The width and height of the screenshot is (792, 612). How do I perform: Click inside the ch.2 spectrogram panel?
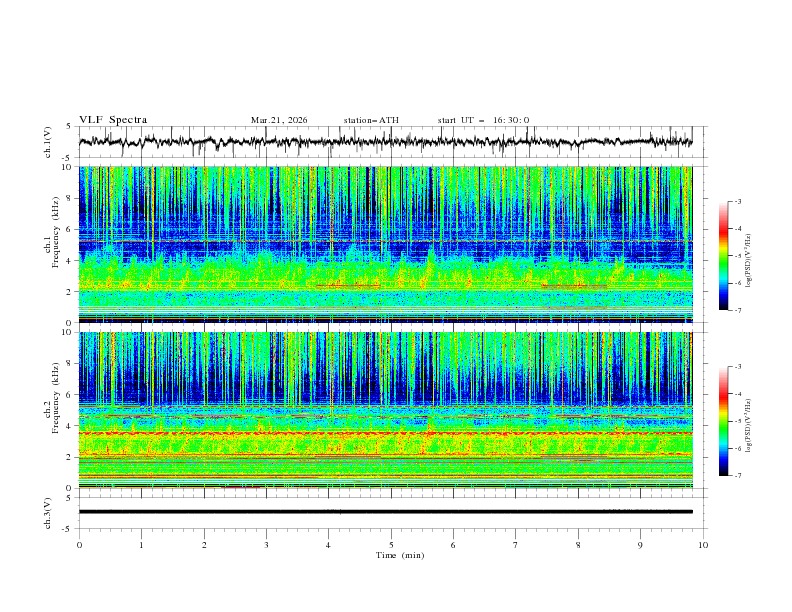click(385, 410)
